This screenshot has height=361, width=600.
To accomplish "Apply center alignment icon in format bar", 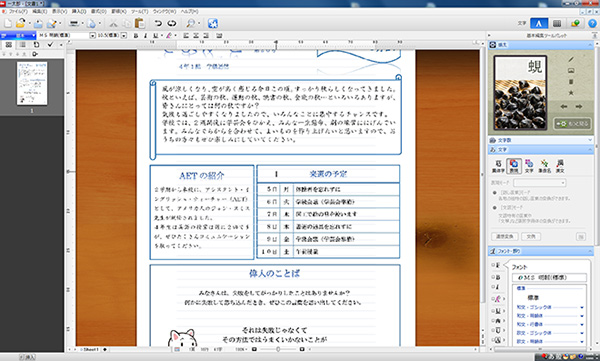I will pyautogui.click(x=196, y=36).
